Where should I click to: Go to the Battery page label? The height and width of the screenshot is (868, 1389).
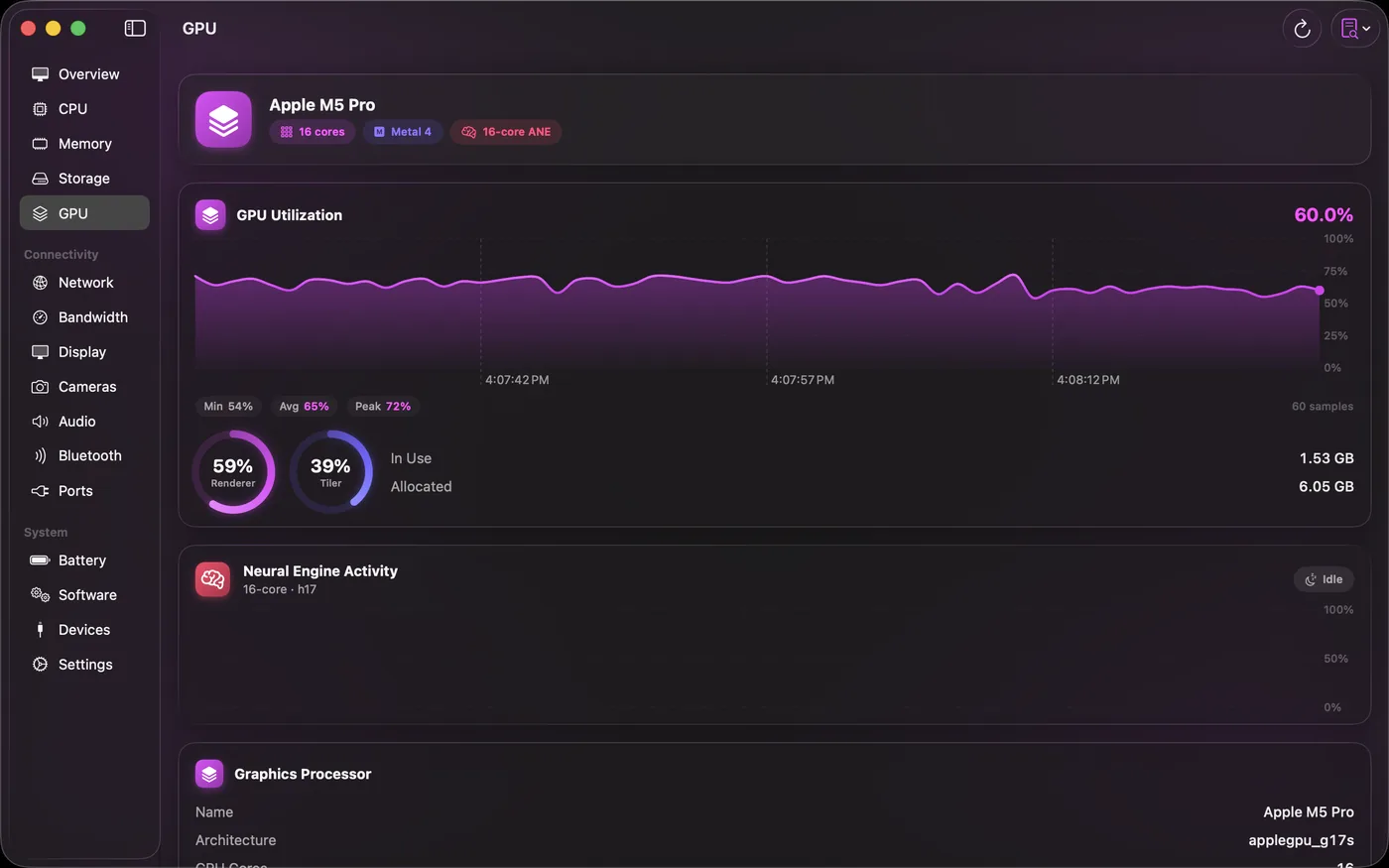click(x=82, y=560)
